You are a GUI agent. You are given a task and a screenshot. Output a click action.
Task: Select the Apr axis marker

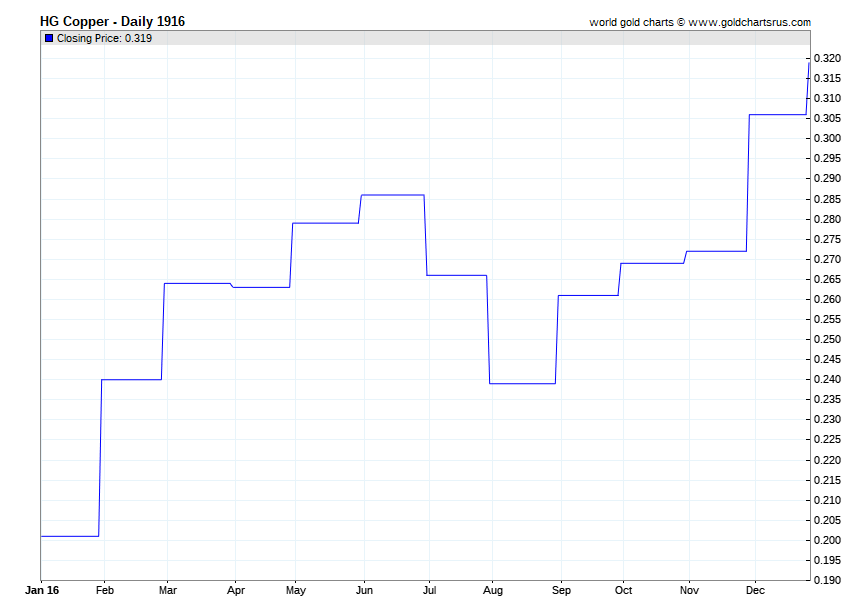click(236, 590)
